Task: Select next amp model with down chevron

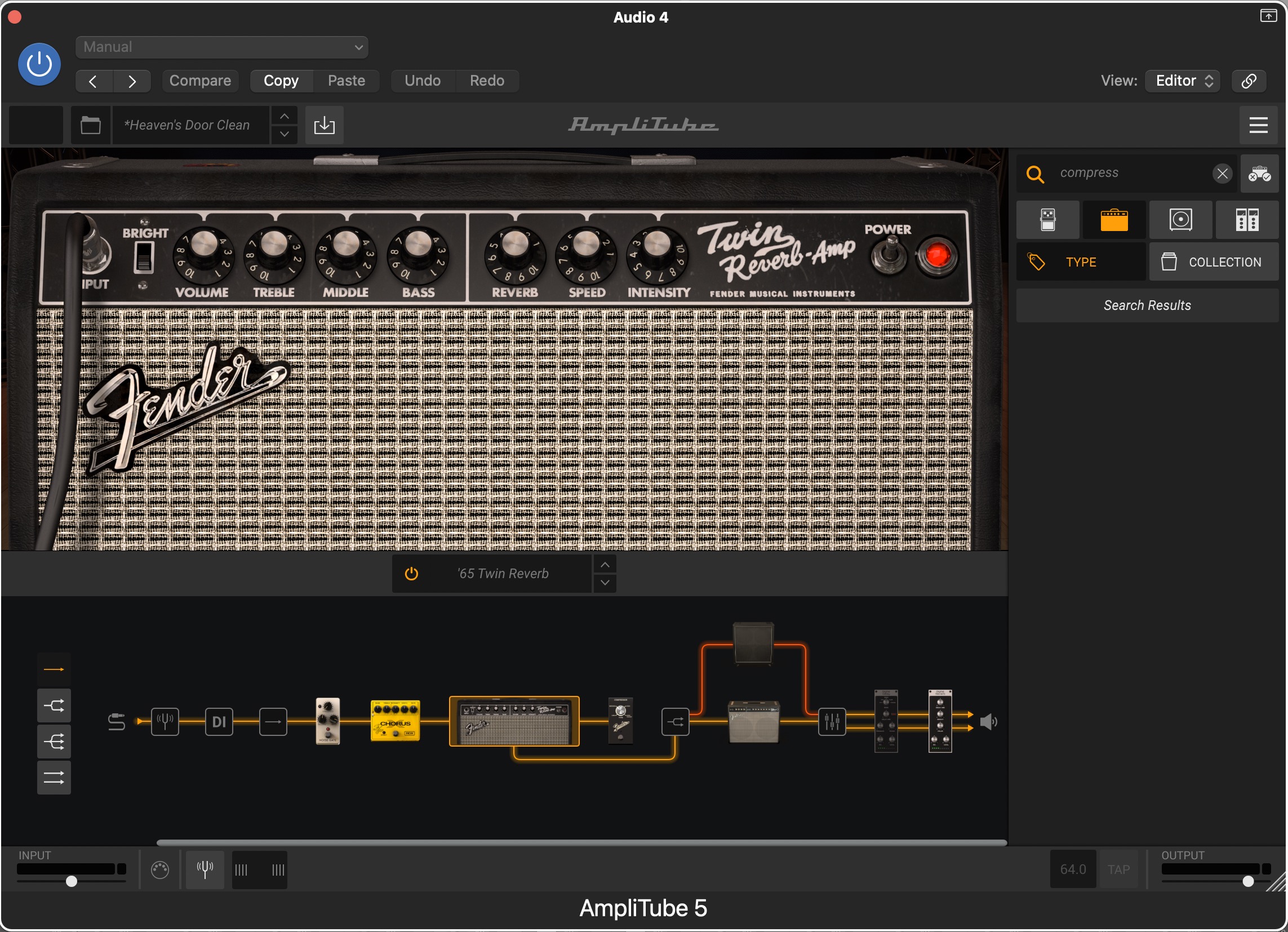Action: 605,583
